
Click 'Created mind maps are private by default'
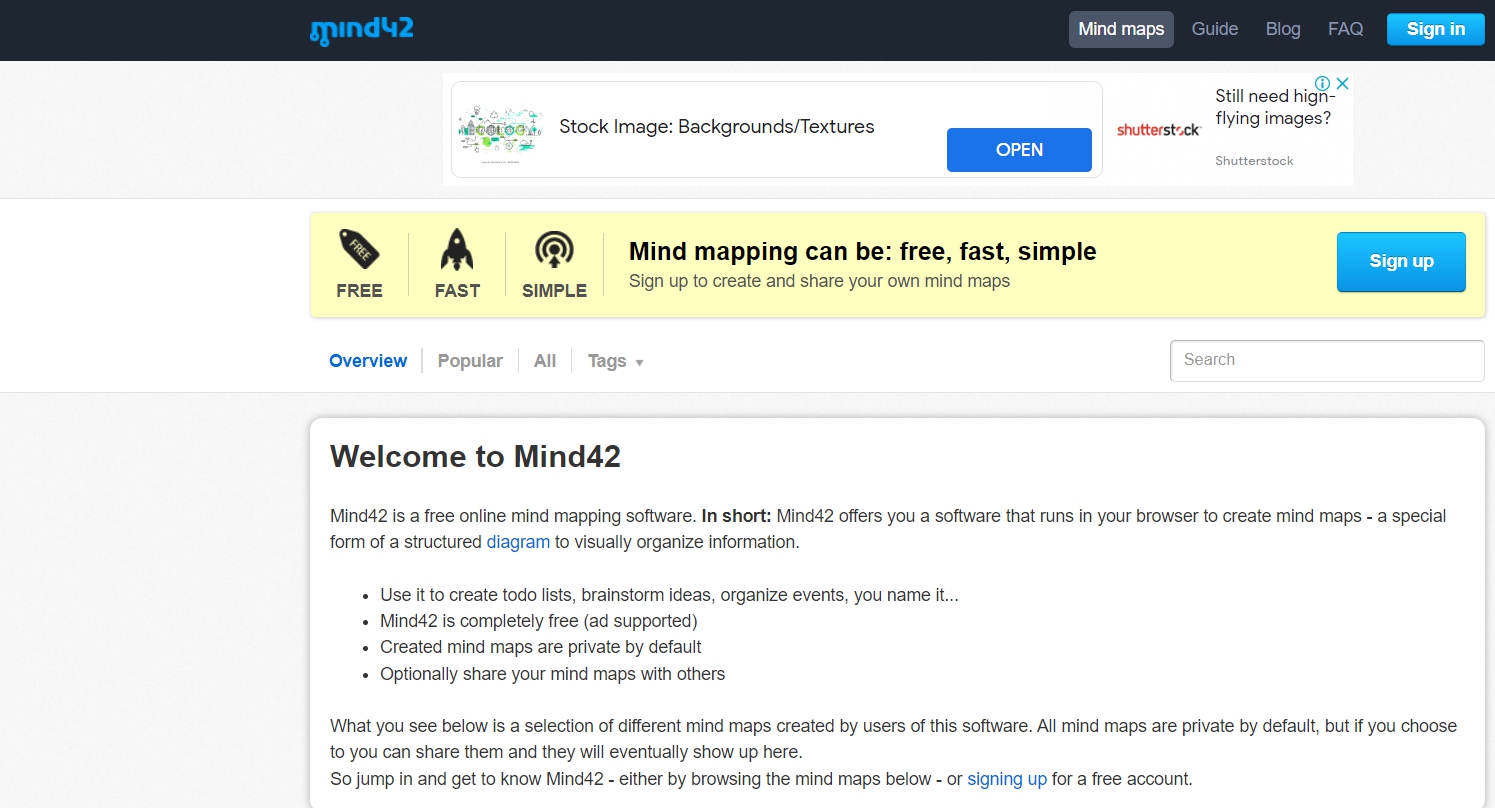pos(541,647)
